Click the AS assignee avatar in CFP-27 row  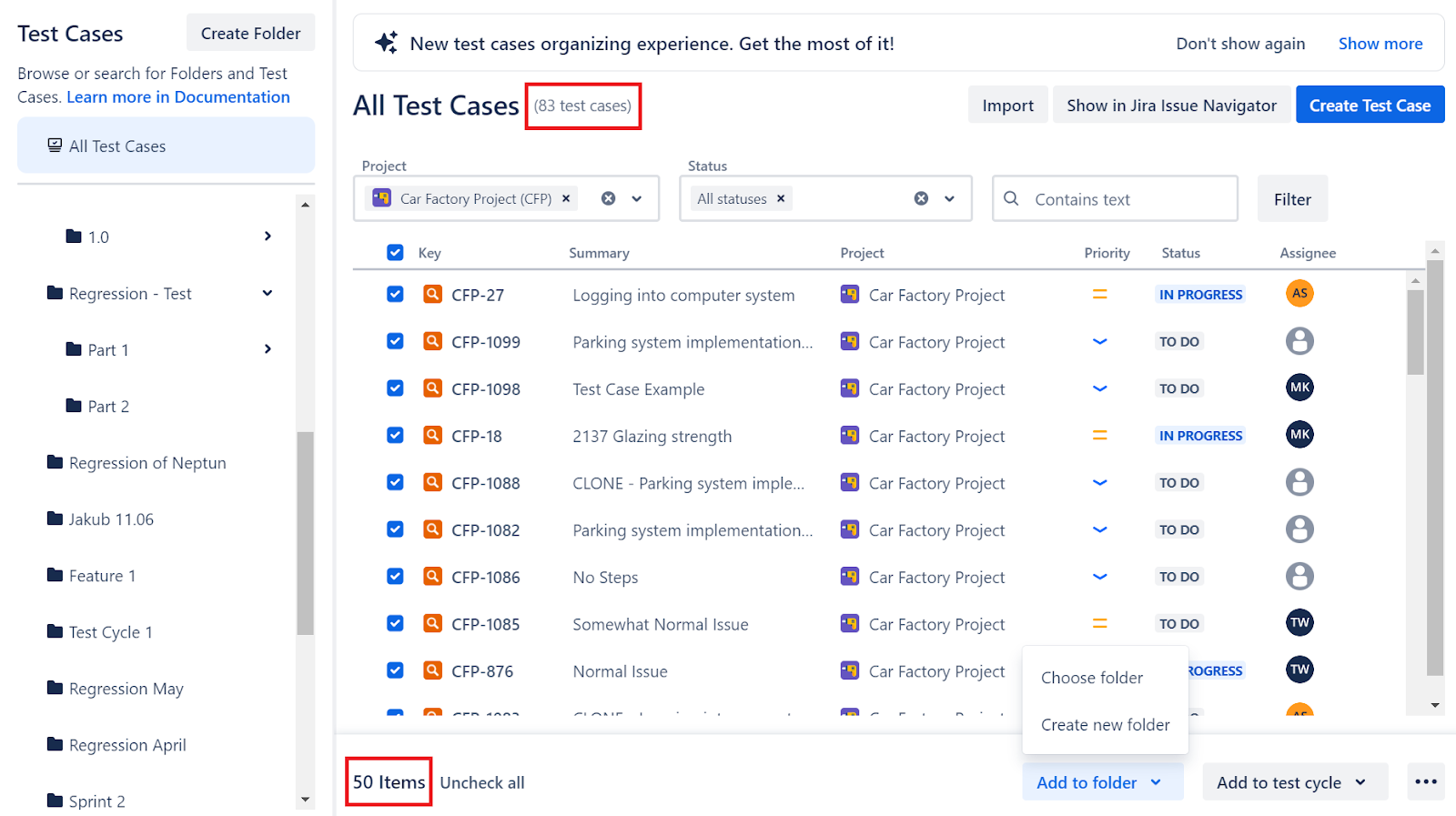coord(1299,293)
